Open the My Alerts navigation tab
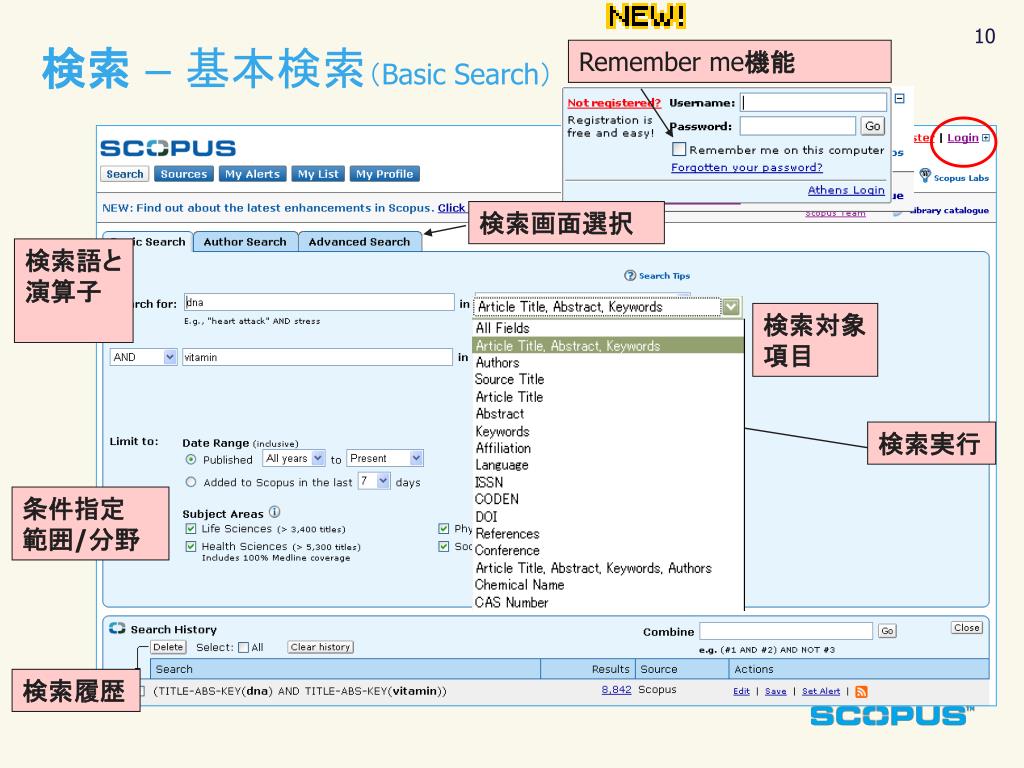The height and width of the screenshot is (768, 1024). (x=252, y=174)
